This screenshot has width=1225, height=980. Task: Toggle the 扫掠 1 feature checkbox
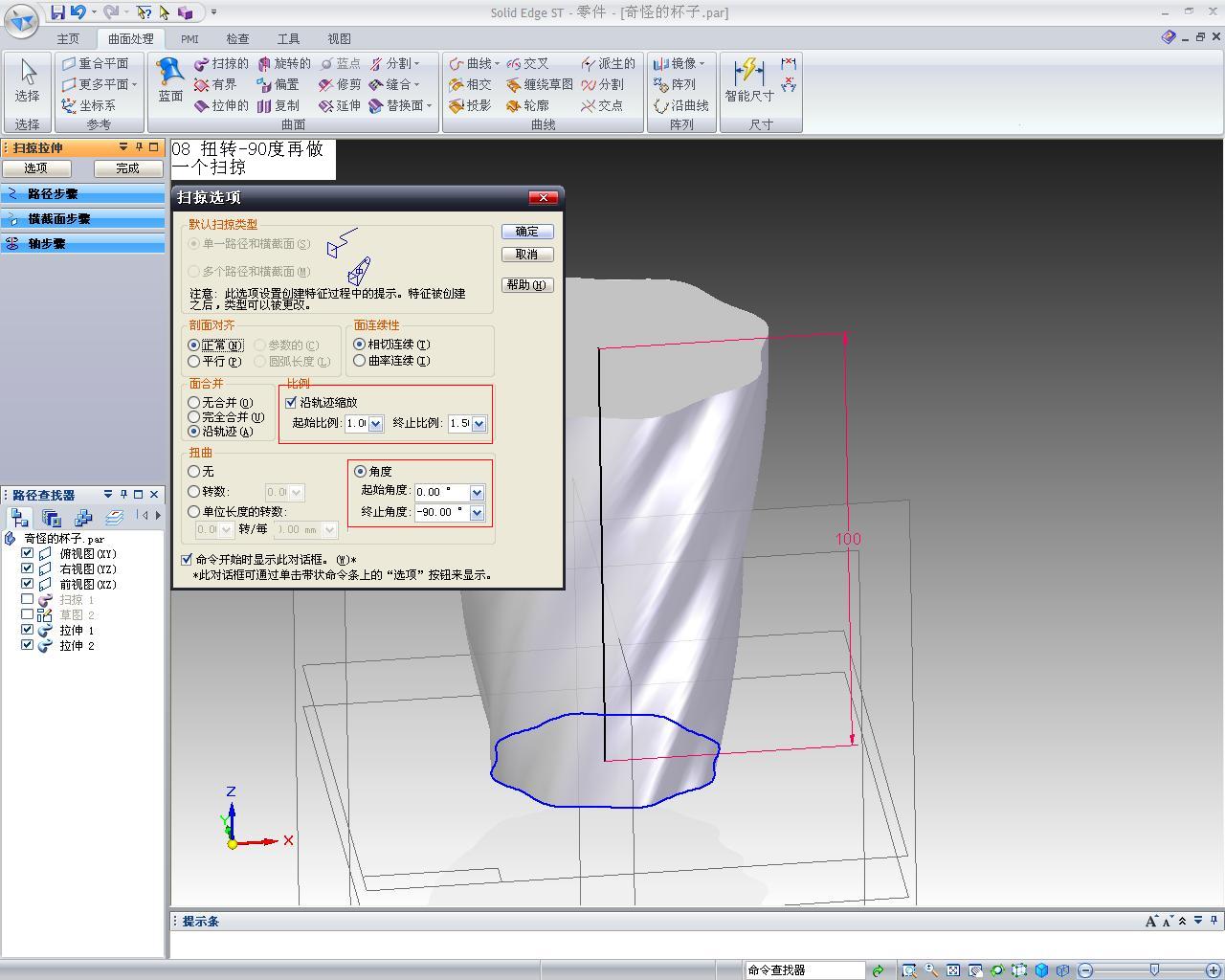(28, 599)
